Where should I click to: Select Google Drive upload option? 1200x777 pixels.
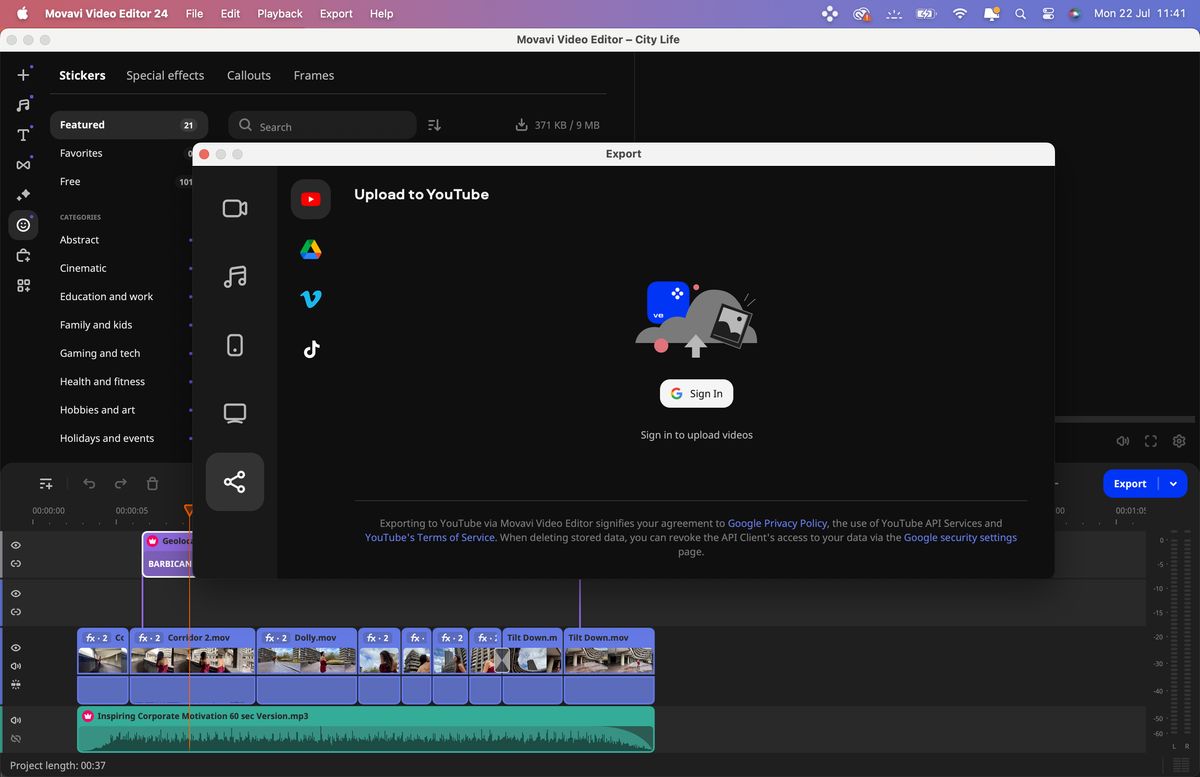pyautogui.click(x=310, y=249)
